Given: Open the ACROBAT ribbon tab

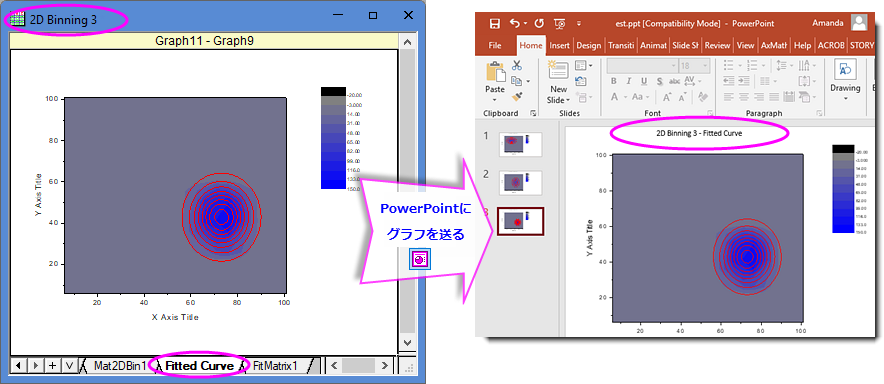Looking at the screenshot, I should click(831, 46).
